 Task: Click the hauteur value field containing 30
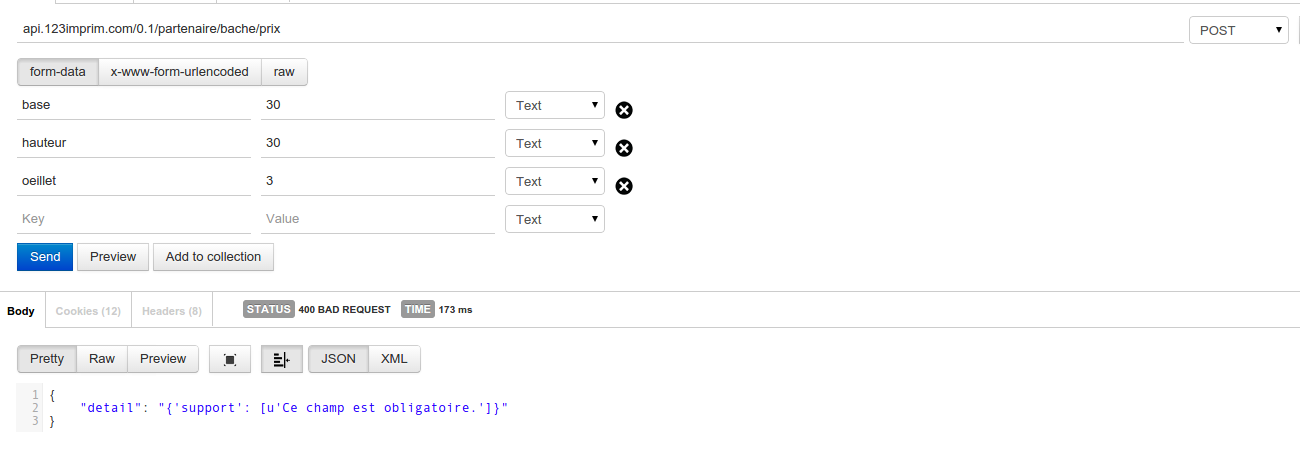click(378, 143)
